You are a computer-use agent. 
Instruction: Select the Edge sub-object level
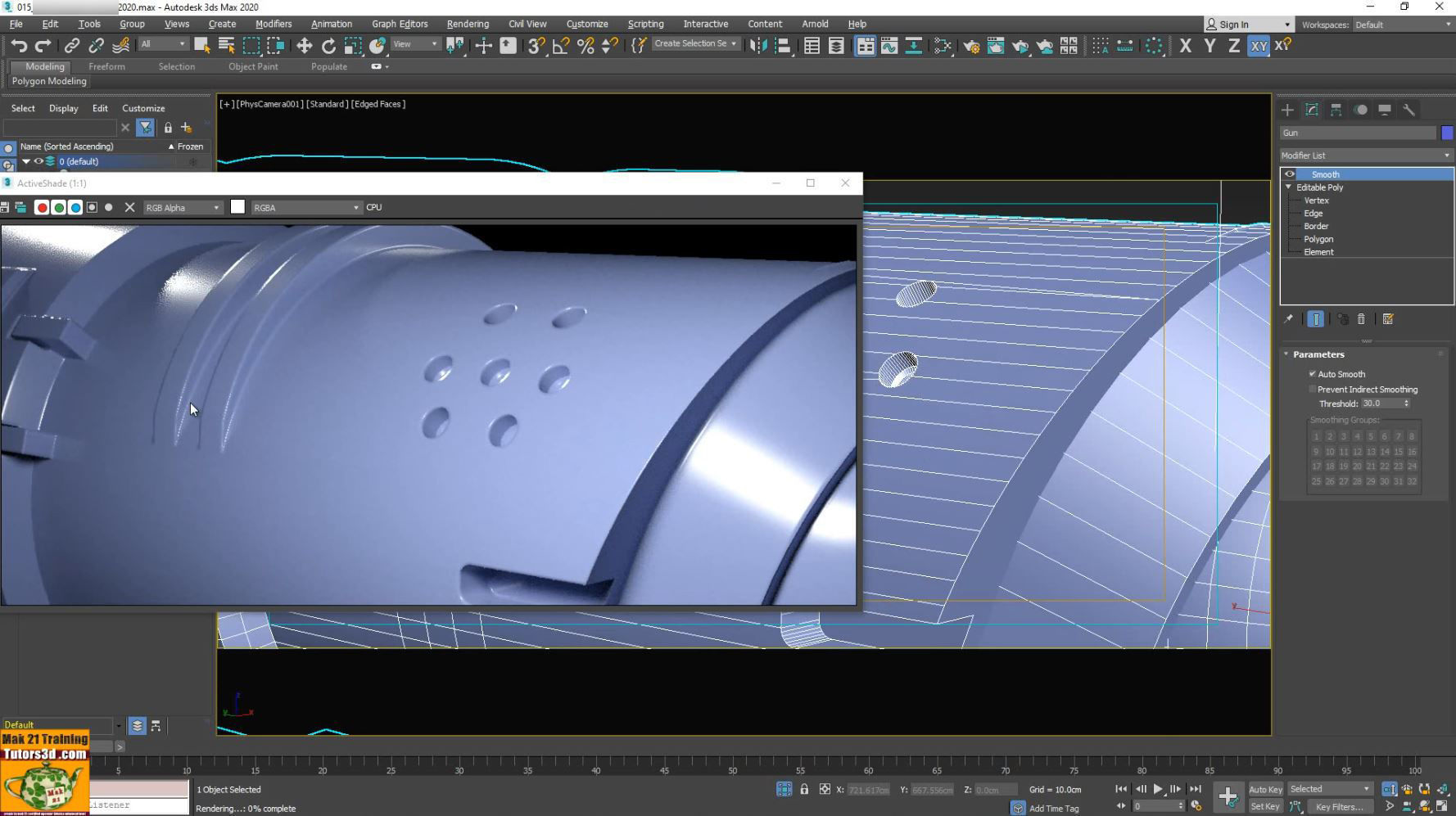point(1314,213)
